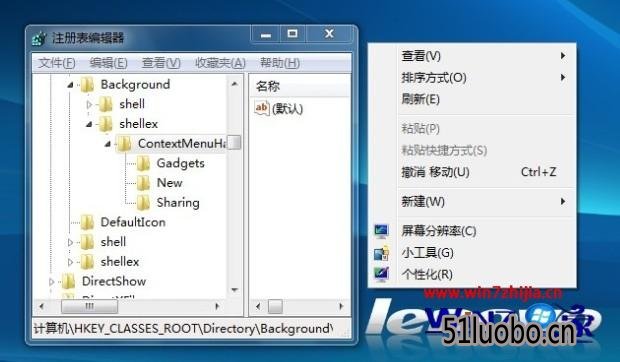Click the New key folder icon

pyautogui.click(x=143, y=183)
